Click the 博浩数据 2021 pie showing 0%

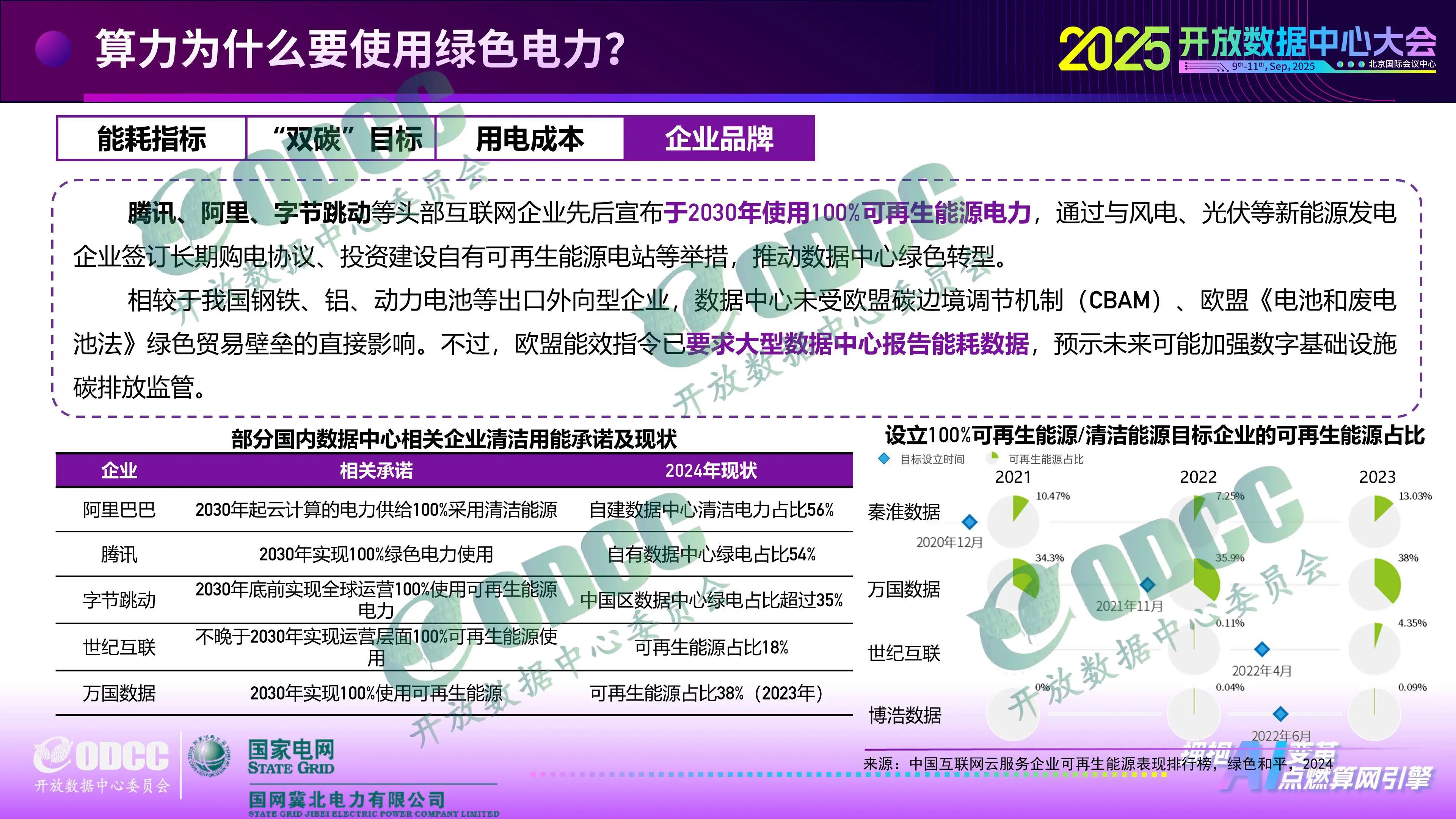point(1014,713)
